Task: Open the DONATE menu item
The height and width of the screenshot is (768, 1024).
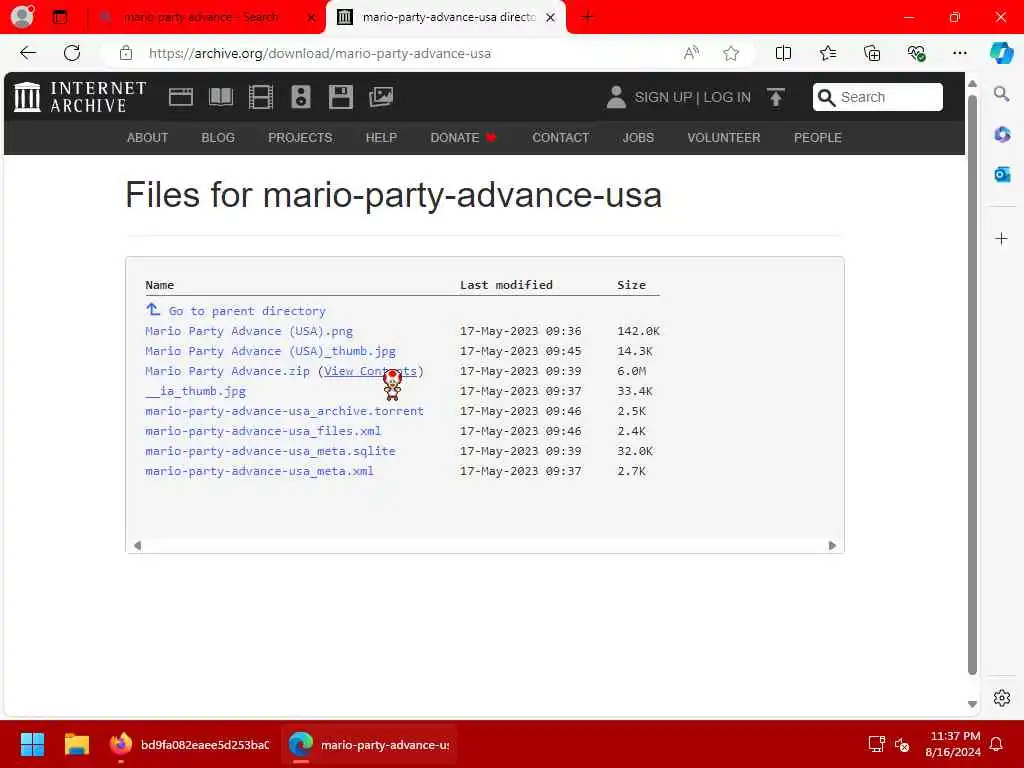Action: pos(463,138)
